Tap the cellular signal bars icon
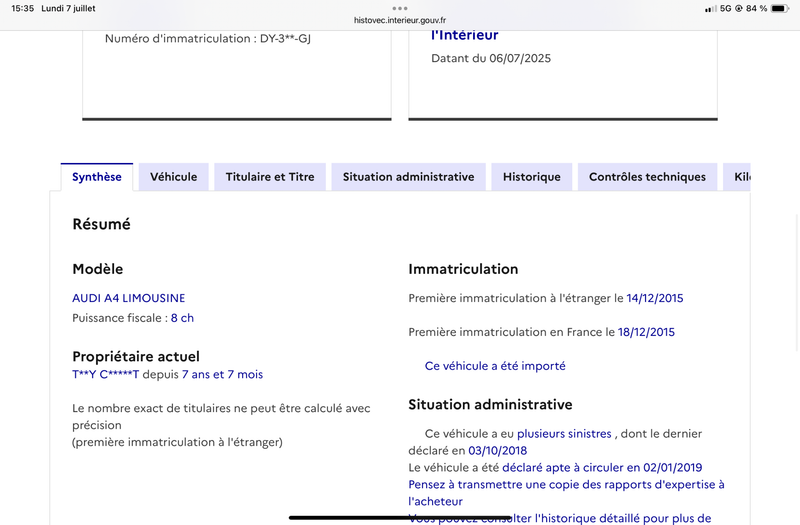Screen dimensions: 800x525 [x=711, y=9]
